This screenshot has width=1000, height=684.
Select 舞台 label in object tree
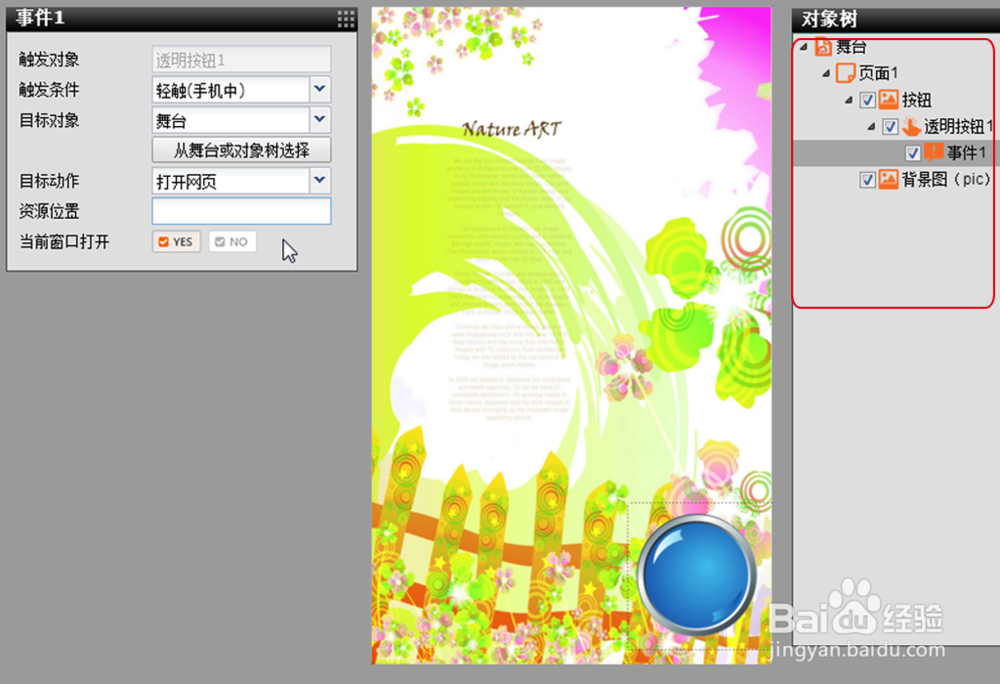point(851,47)
